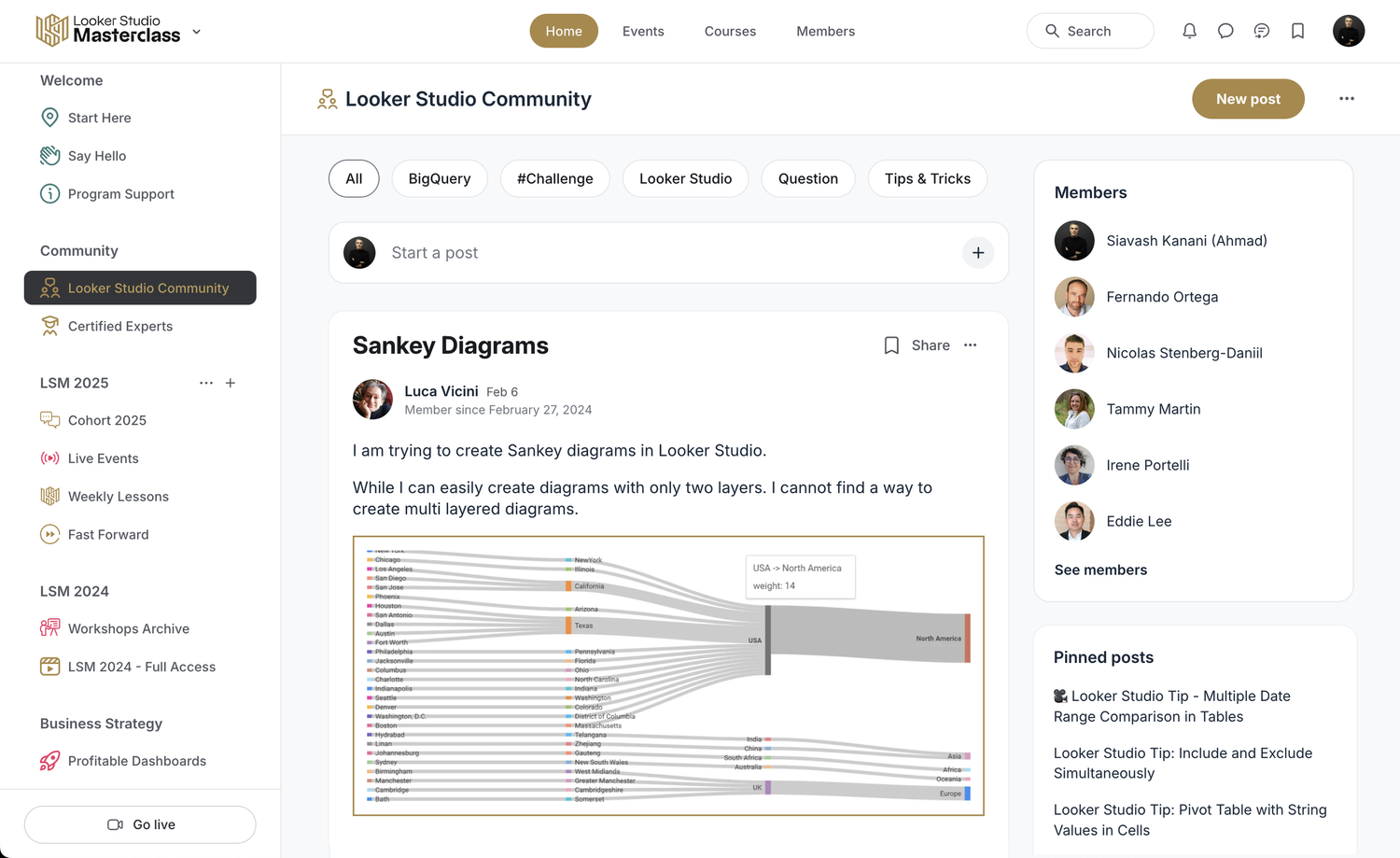Open the chat messages icon
Viewport: 1400px width, 858px height.
point(1225,31)
